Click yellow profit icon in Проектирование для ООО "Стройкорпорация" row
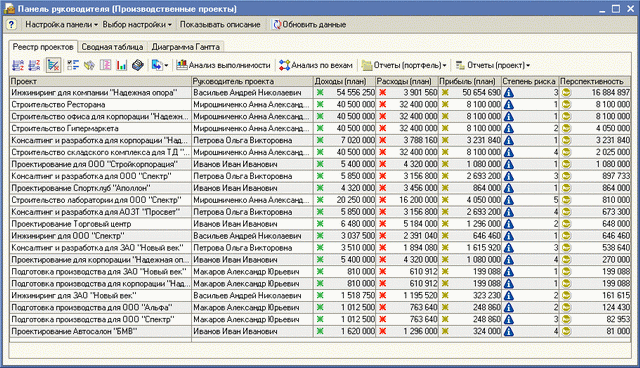640x368 pixels. [445, 164]
